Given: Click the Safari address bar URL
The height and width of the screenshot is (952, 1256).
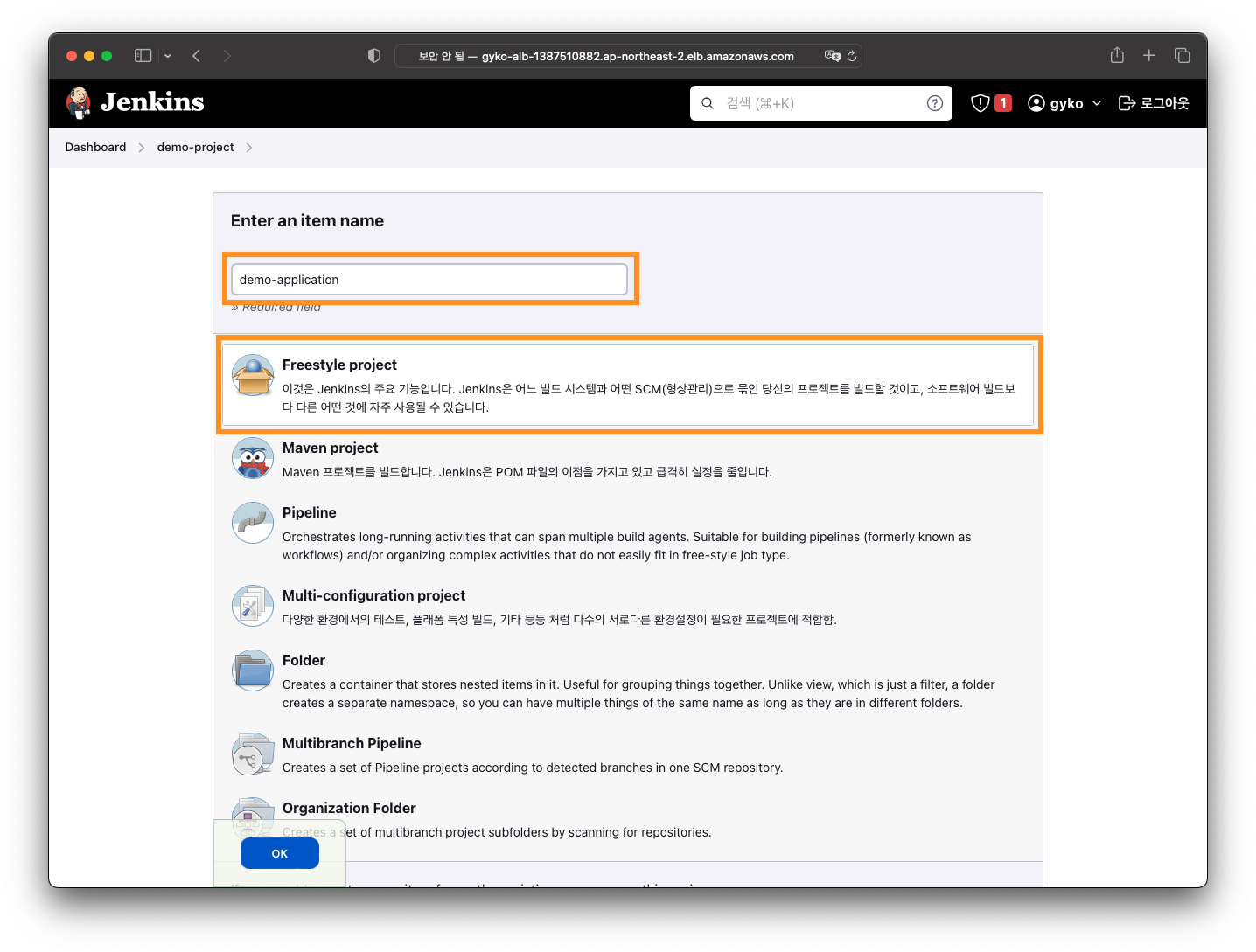Looking at the screenshot, I should (638, 56).
